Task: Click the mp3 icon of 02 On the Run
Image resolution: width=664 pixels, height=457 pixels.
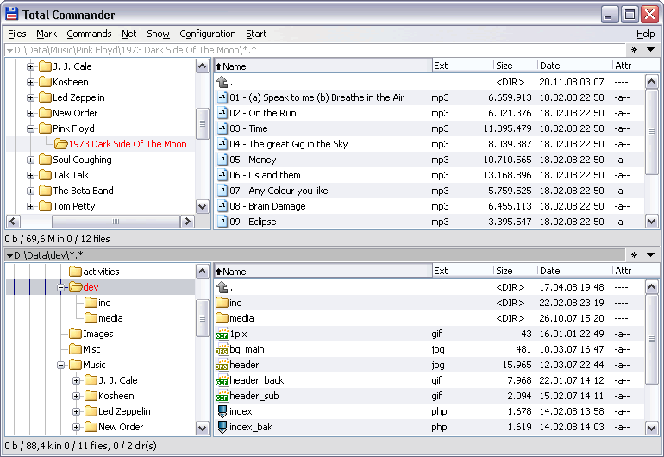Action: [222, 113]
